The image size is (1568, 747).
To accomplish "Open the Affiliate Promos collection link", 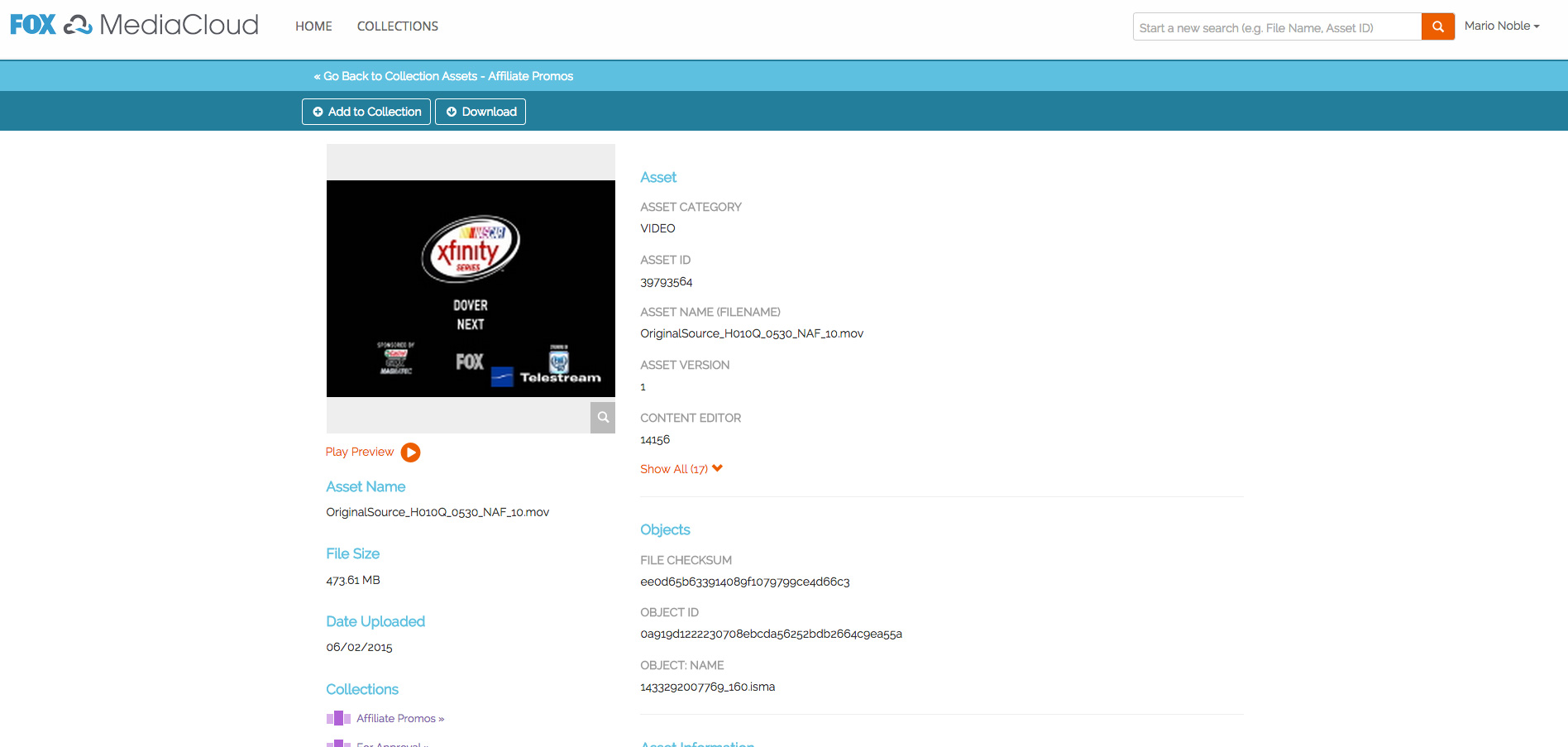I will (399, 718).
